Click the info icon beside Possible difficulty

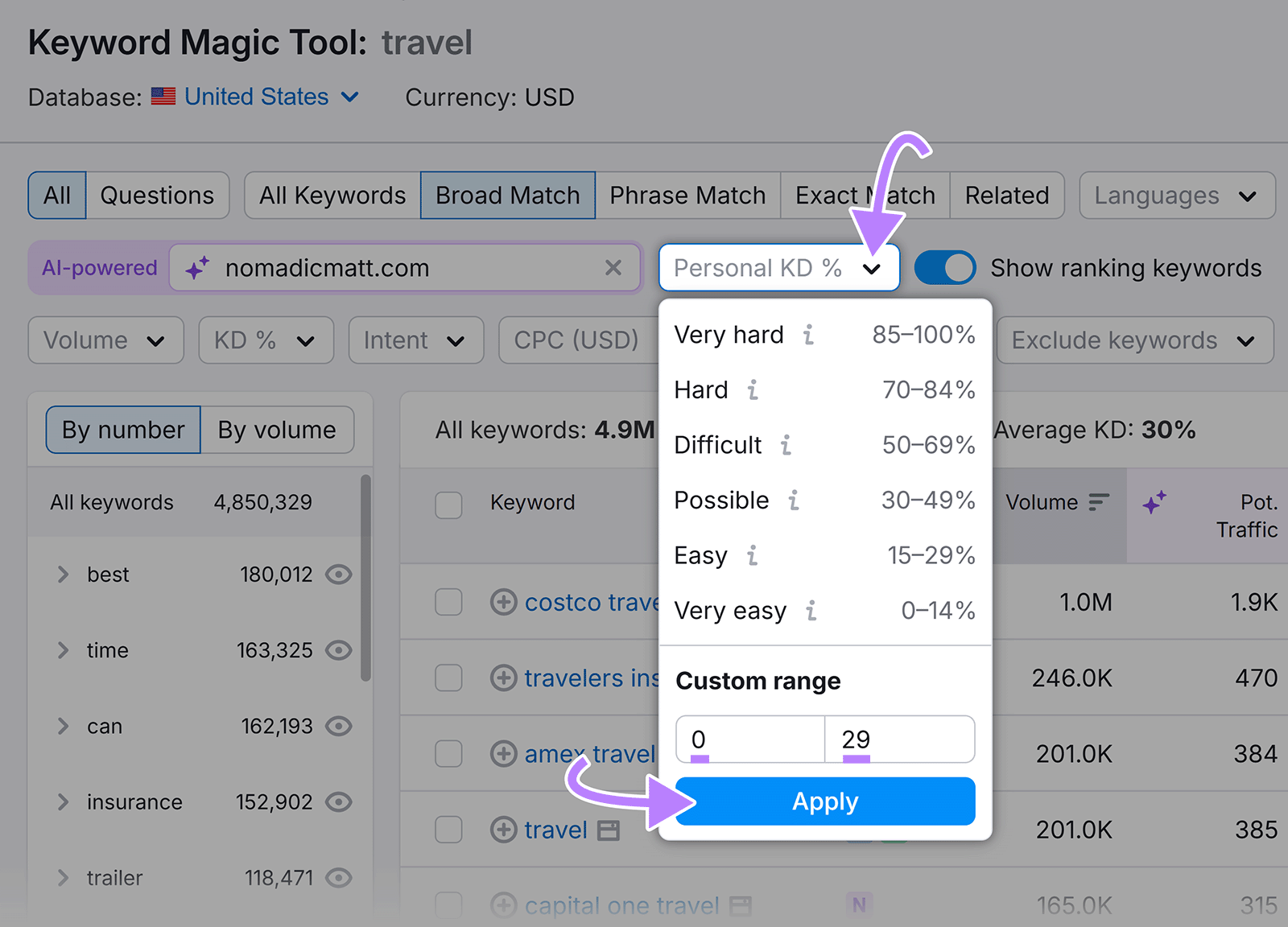[795, 501]
